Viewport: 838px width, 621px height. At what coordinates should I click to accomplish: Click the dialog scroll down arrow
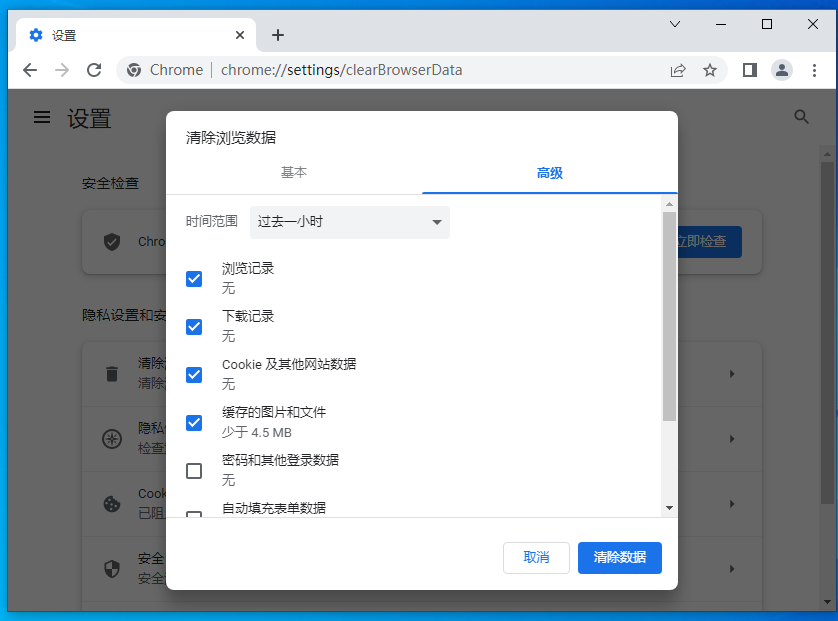669,508
